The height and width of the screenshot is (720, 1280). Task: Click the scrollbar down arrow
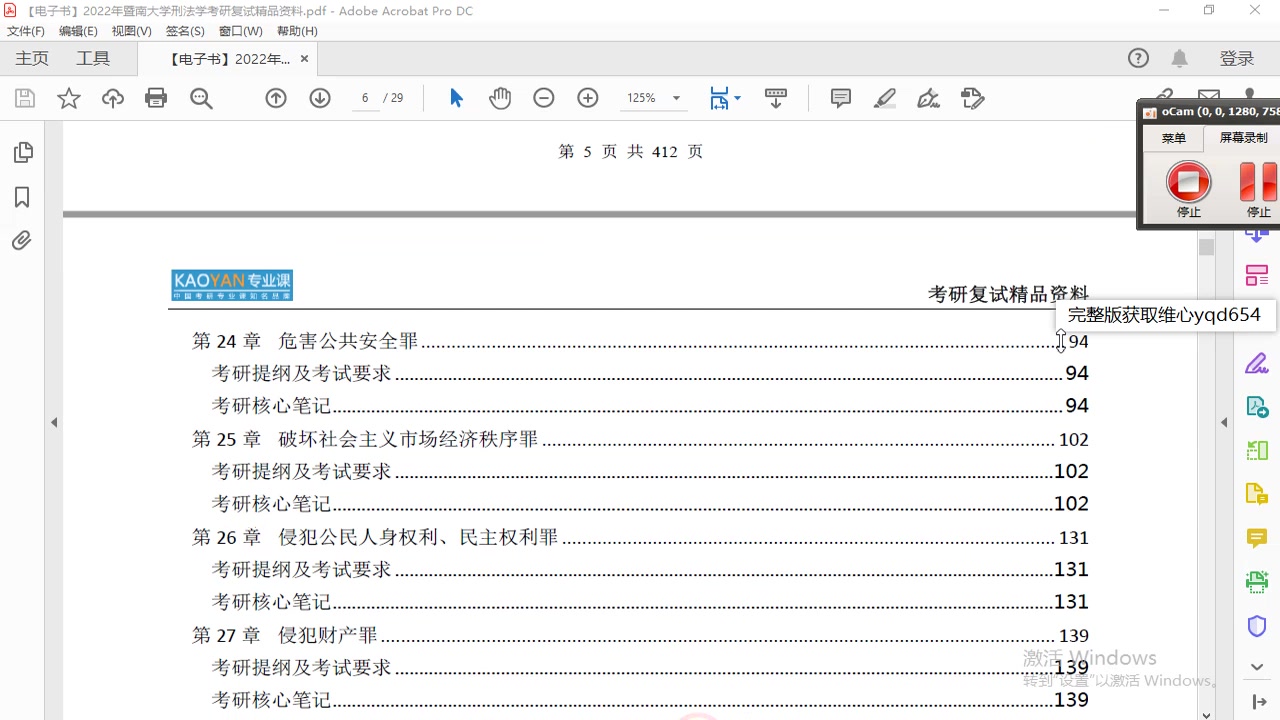(1206, 714)
